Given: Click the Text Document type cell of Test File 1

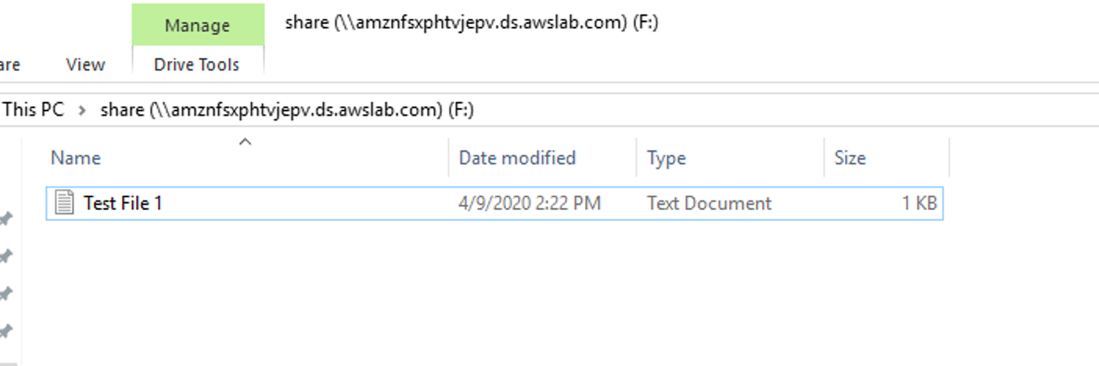Looking at the screenshot, I should click(x=709, y=203).
